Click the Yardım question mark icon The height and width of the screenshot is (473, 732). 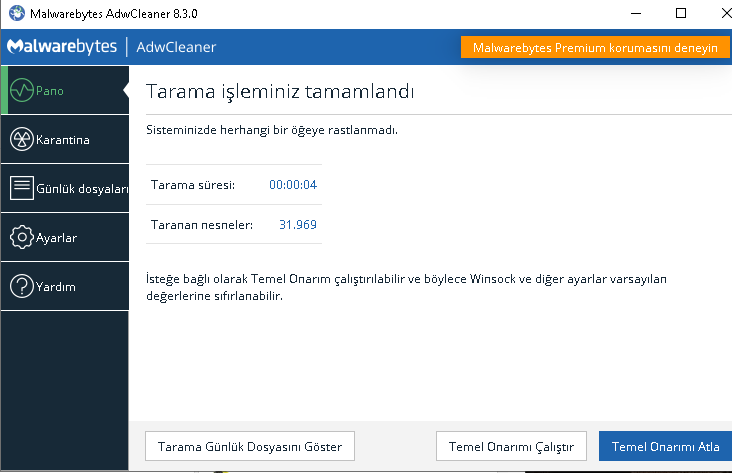coord(22,286)
